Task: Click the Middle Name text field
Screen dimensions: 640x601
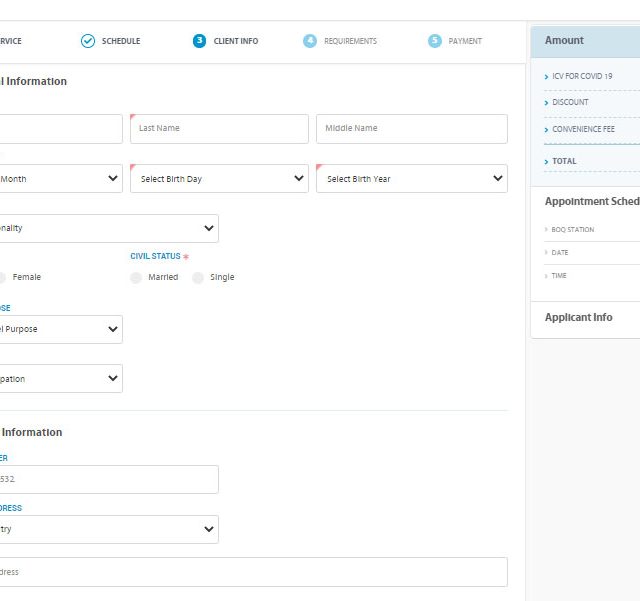Action: (x=411, y=129)
